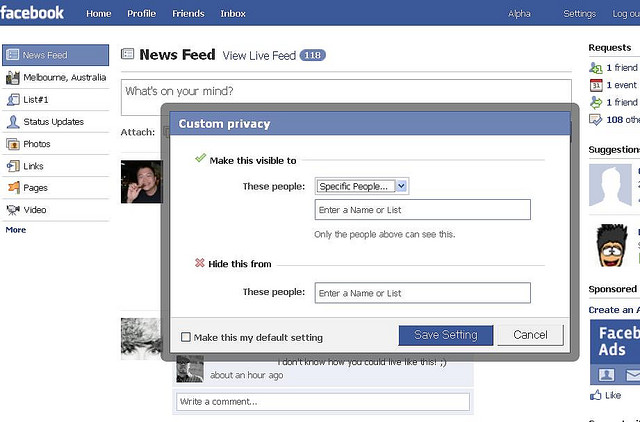
Task: Go to Profile in top navigation
Action: tap(141, 13)
